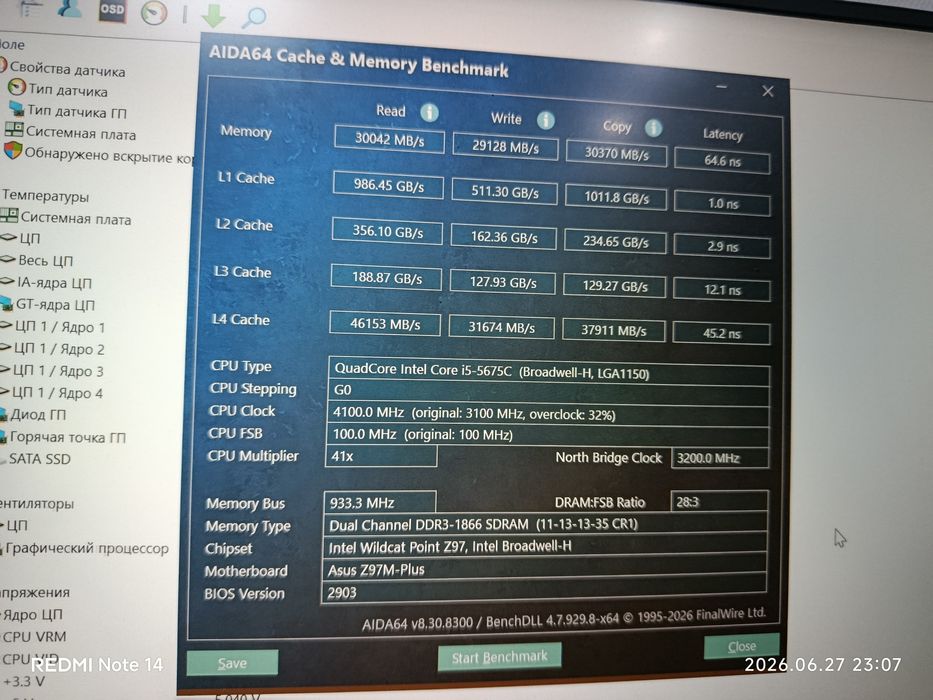The height and width of the screenshot is (700, 933).
Task: Click the Memory Type DDR3-1866 field
Action: click(x=545, y=524)
